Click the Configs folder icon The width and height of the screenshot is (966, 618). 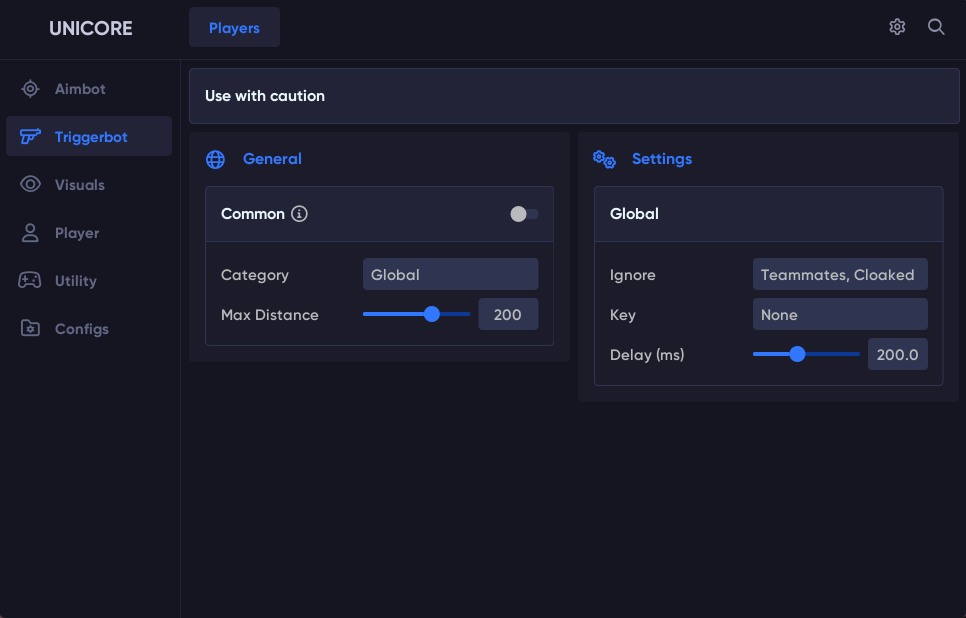pos(30,329)
